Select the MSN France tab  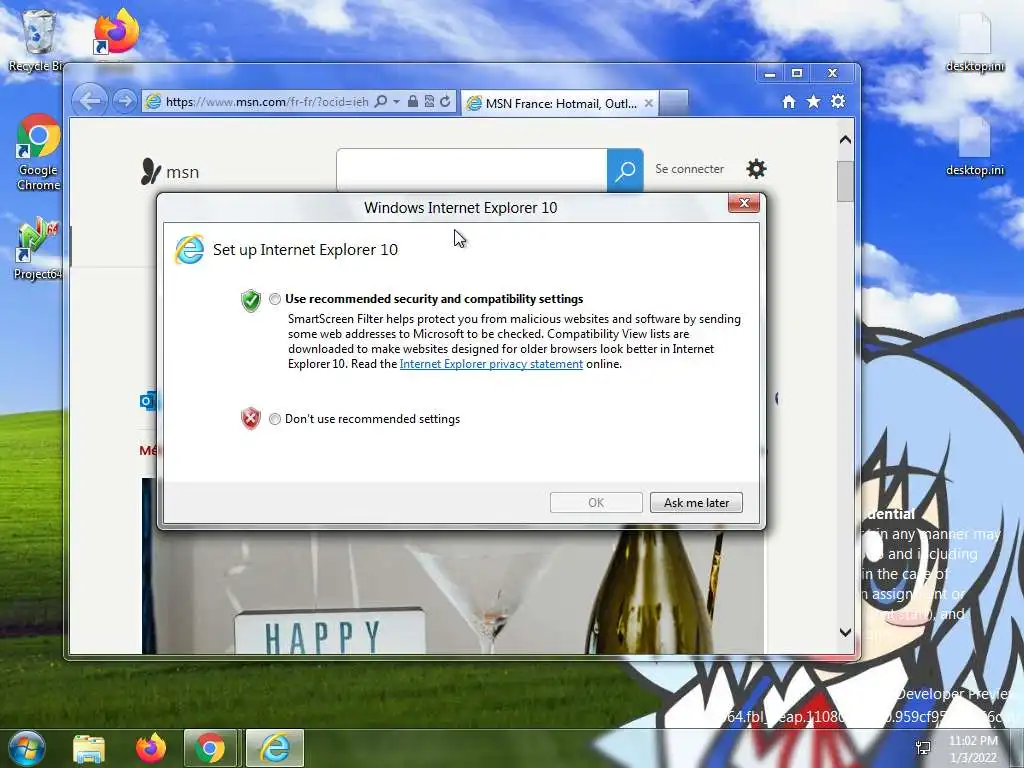[560, 103]
